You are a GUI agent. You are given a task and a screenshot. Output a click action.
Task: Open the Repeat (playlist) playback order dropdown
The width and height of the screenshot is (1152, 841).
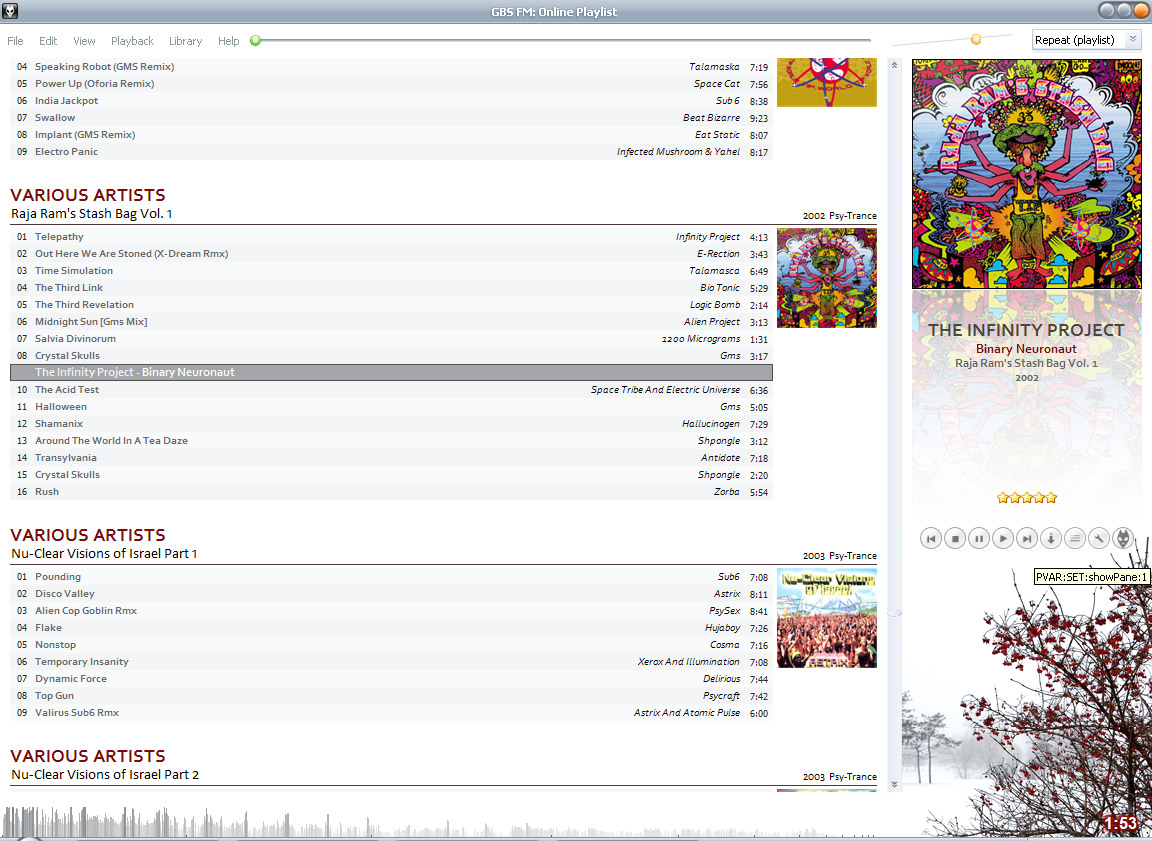(x=1087, y=40)
